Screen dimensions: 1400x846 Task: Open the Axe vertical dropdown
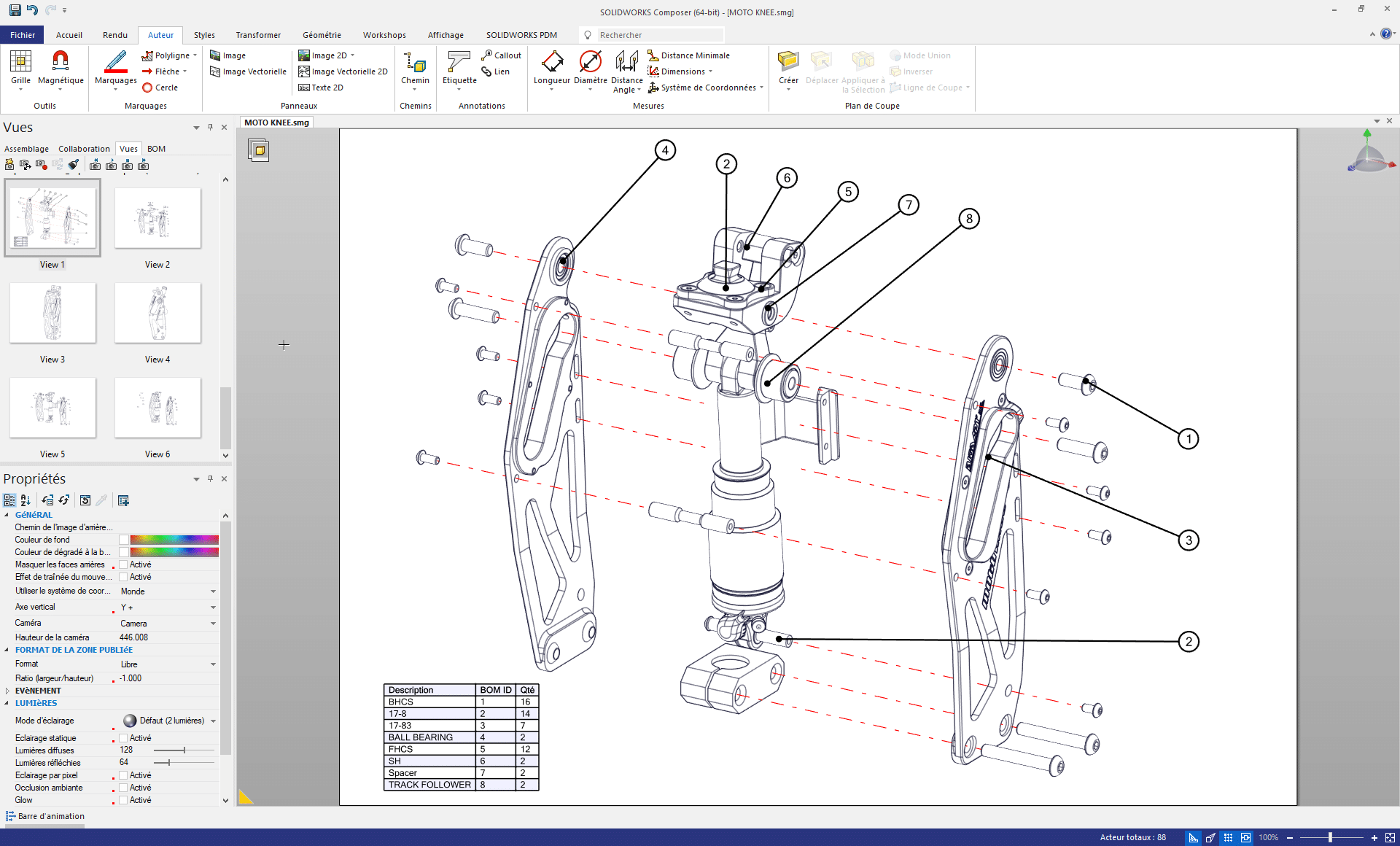[213, 608]
